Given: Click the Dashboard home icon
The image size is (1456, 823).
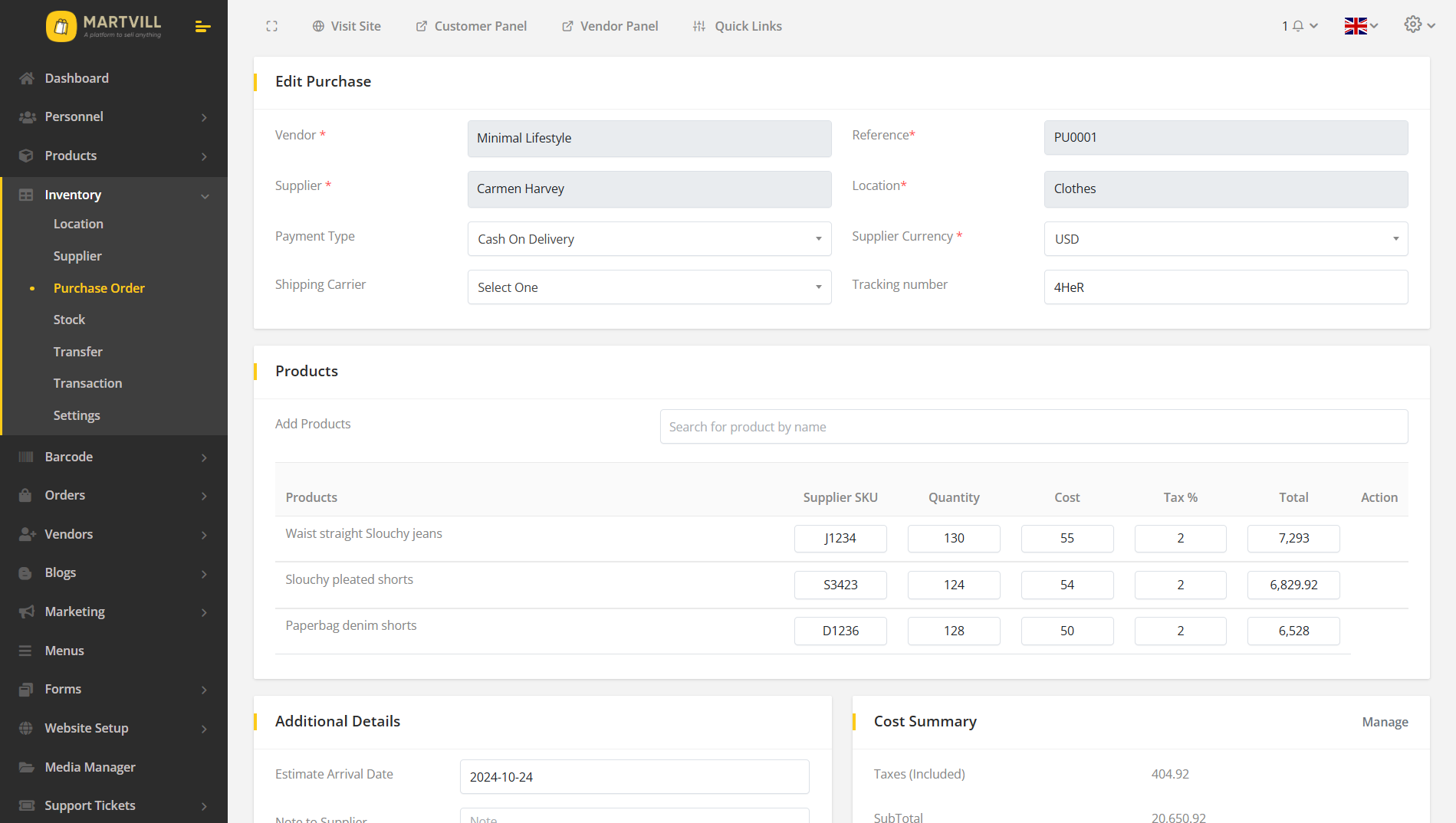Looking at the screenshot, I should pos(27,78).
